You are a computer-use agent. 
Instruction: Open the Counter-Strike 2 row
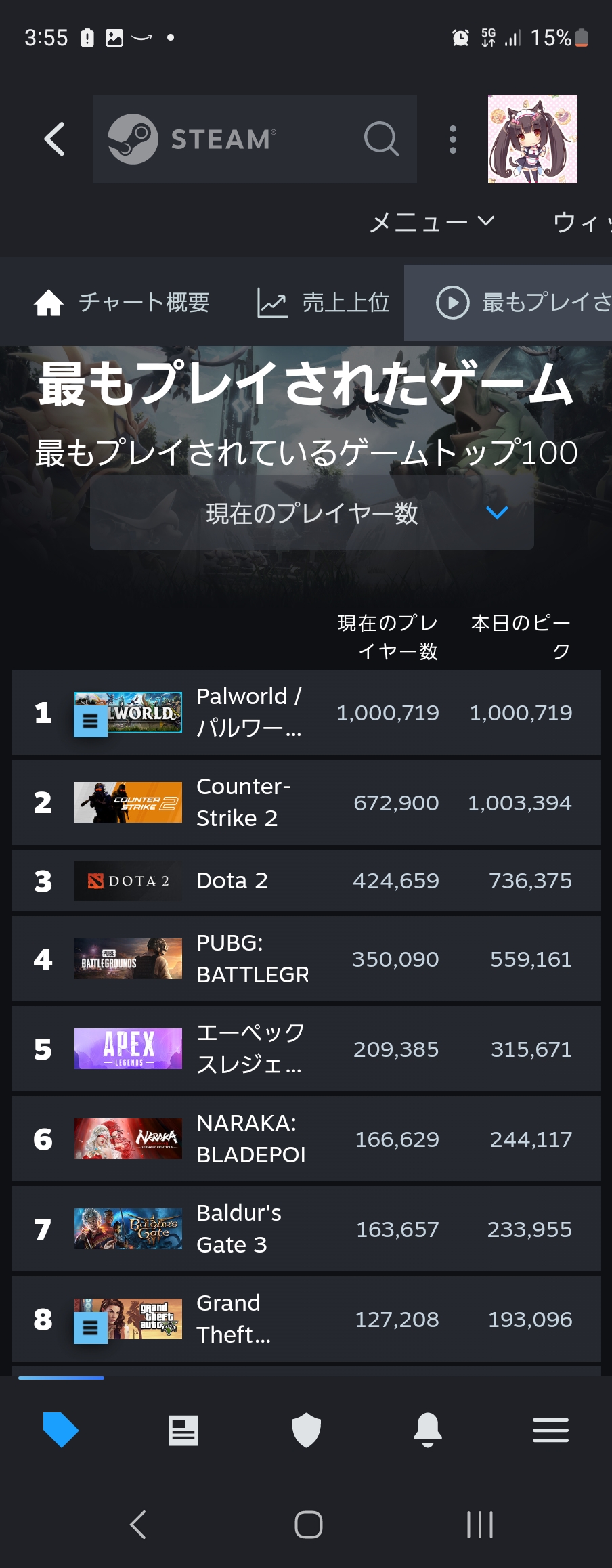306,802
